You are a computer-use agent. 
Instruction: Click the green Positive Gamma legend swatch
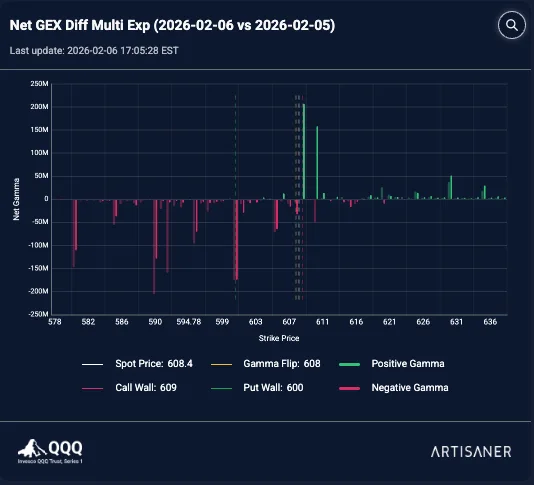pos(349,364)
